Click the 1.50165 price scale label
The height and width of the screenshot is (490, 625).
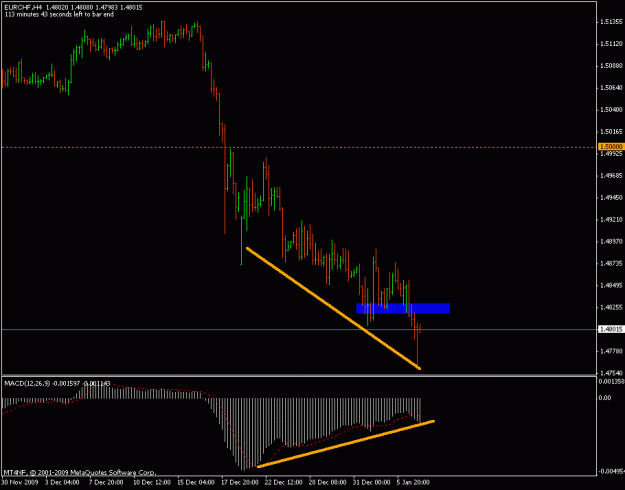pyautogui.click(x=610, y=132)
